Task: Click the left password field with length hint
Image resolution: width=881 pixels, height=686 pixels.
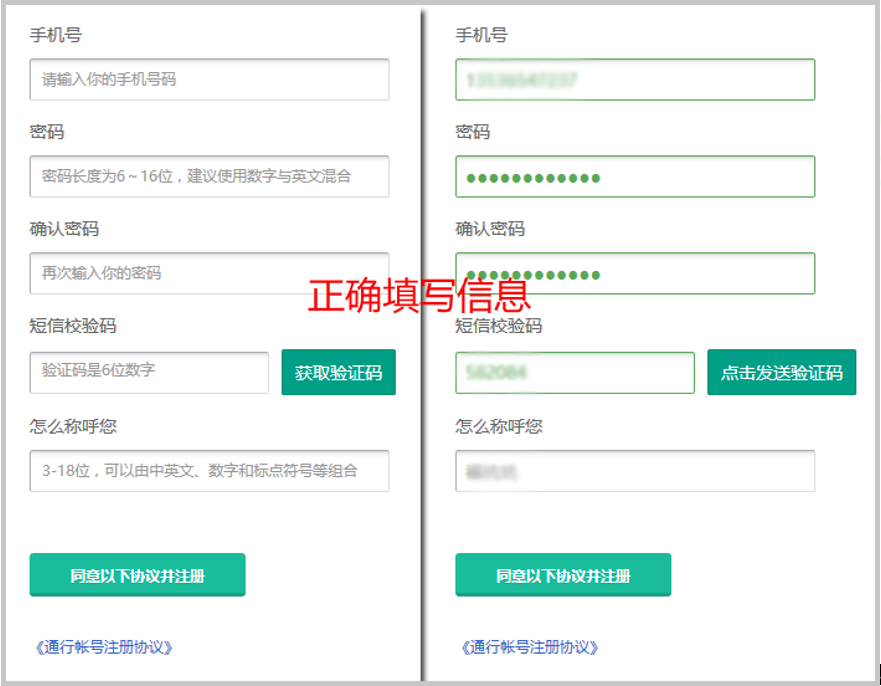Action: [x=209, y=176]
